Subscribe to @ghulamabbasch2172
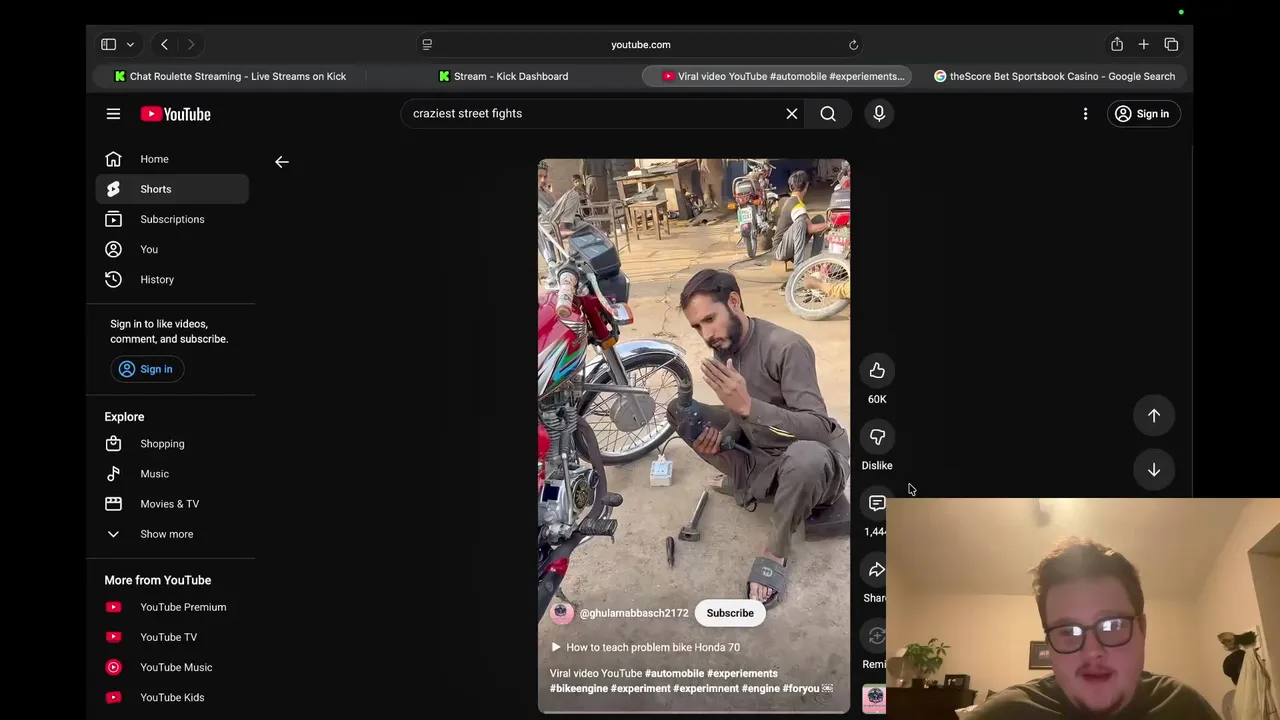The image size is (1280, 720). (x=730, y=613)
